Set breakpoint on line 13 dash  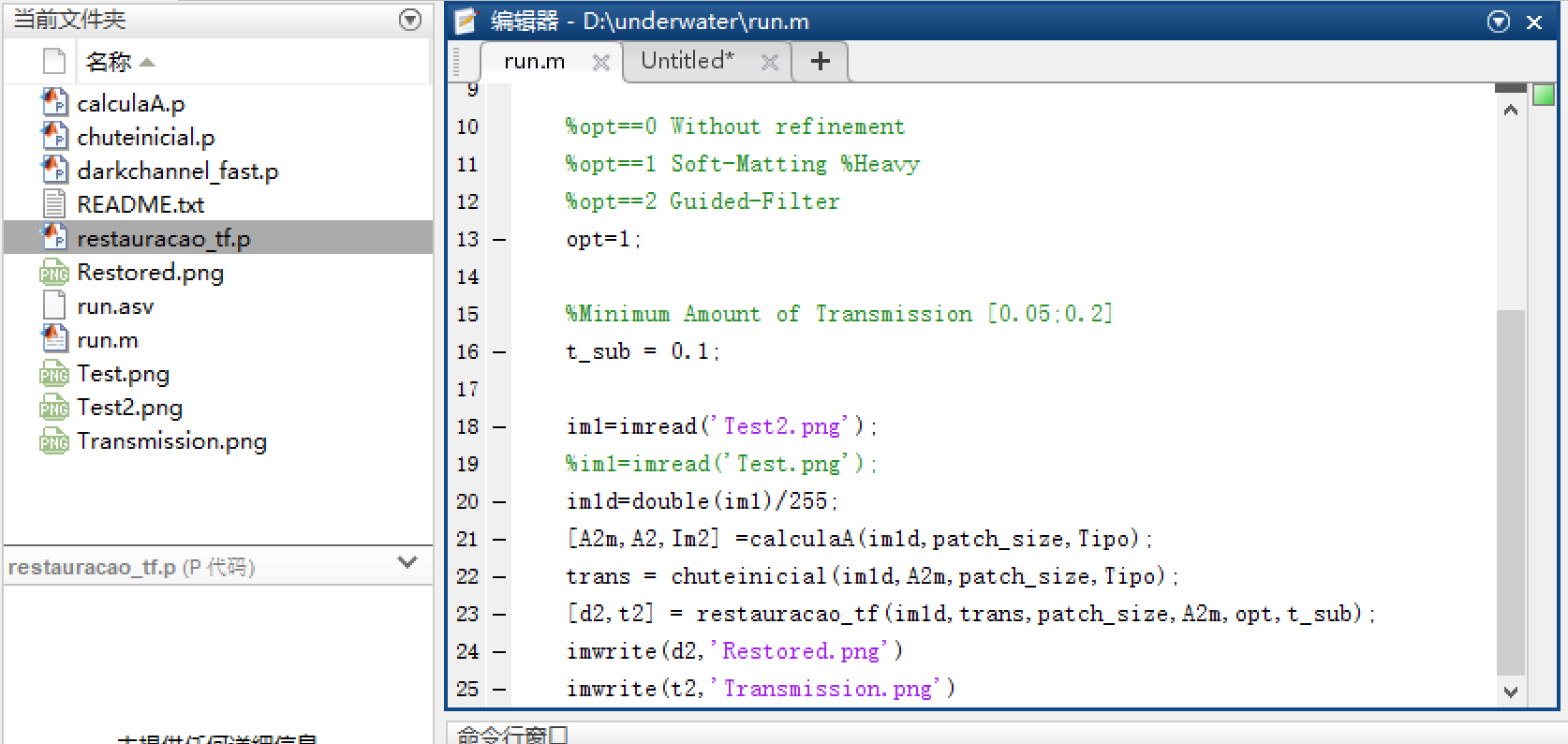[499, 240]
